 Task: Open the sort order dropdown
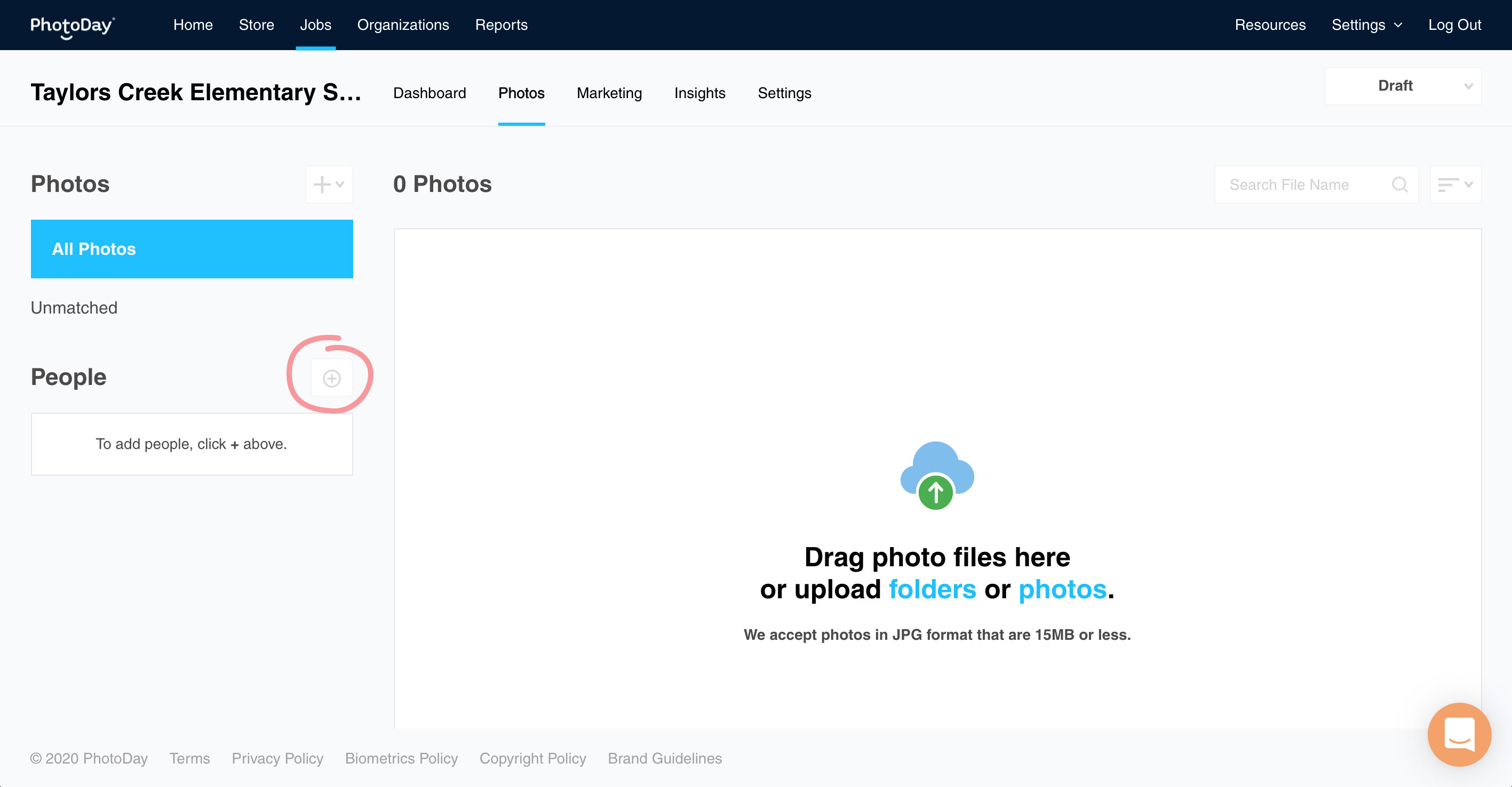click(1455, 184)
